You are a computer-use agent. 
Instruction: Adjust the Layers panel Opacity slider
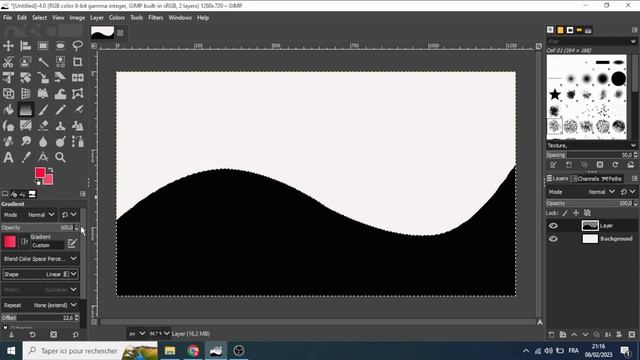[x=591, y=203]
